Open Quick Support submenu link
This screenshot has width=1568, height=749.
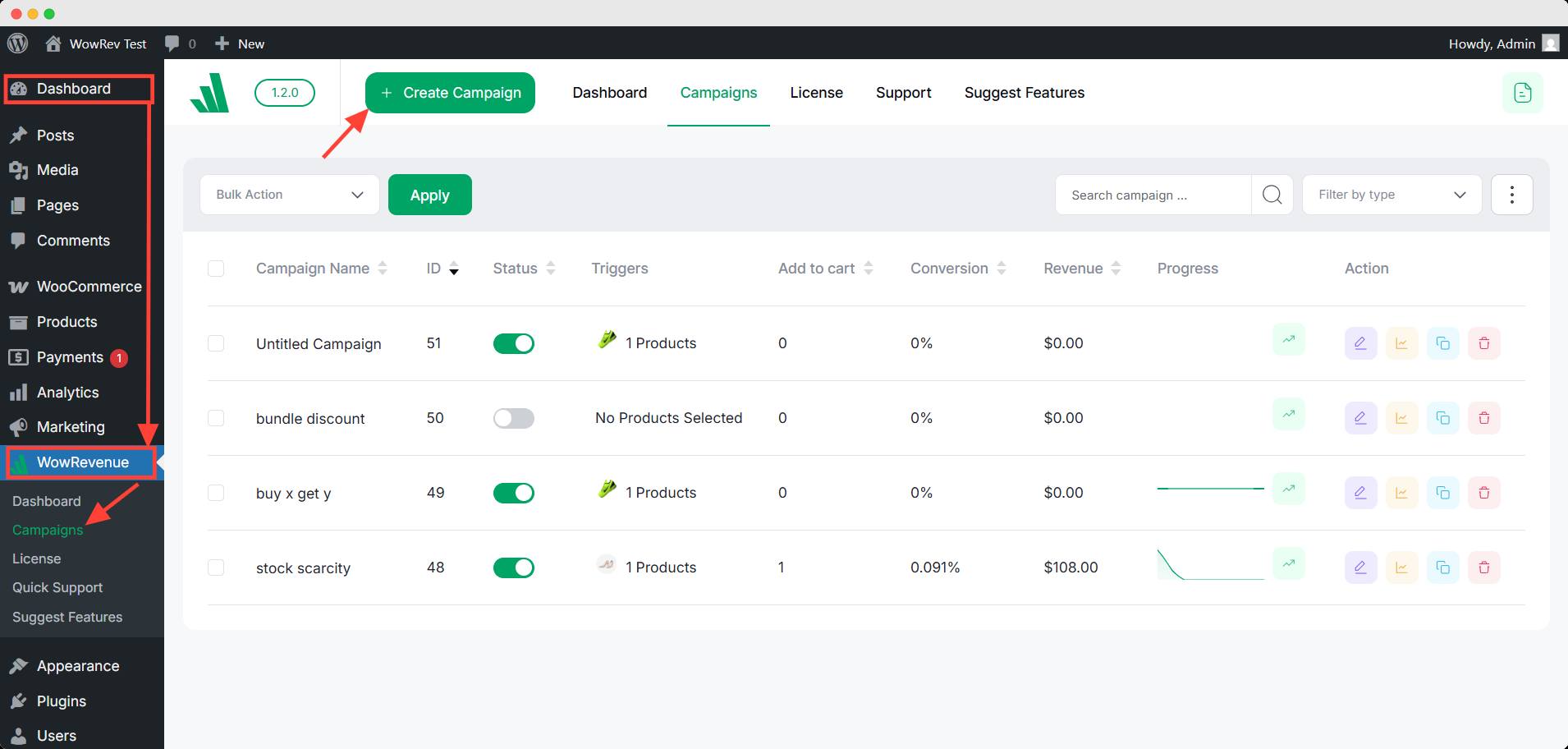pos(57,587)
